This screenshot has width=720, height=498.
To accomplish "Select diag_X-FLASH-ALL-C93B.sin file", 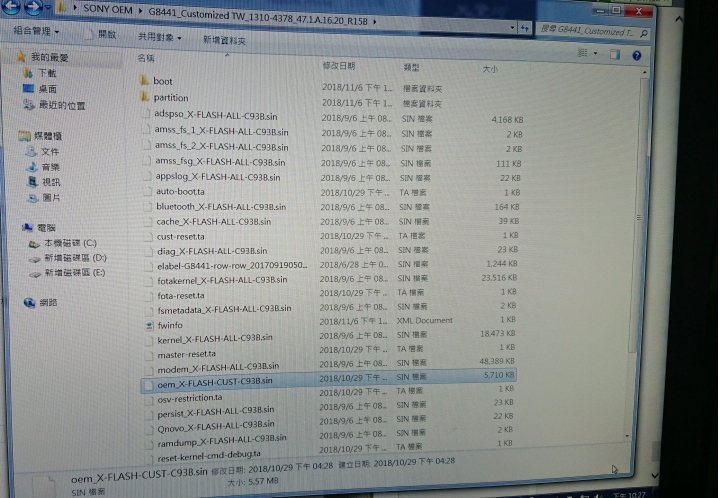I will point(212,252).
